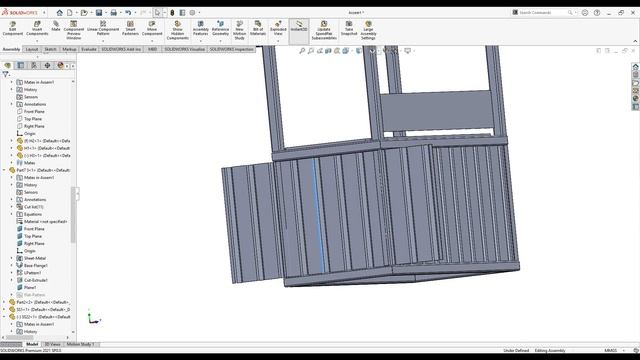Click the Zoom to Fit magnifier icon
This screenshot has width=640, height=360.
[x=302, y=51]
